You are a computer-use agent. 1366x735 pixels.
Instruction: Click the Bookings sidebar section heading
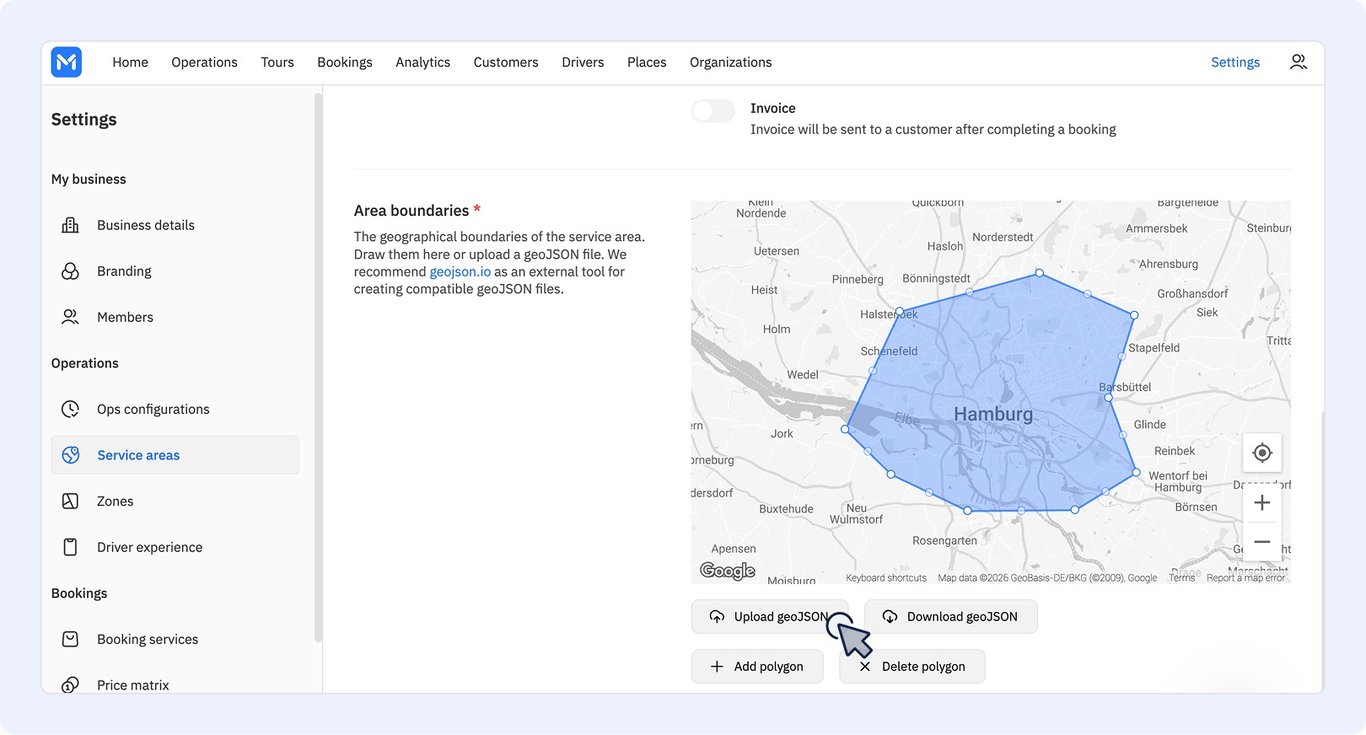pyautogui.click(x=79, y=593)
